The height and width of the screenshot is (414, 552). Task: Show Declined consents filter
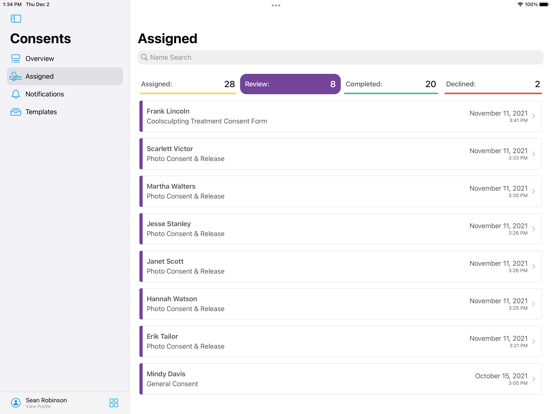point(493,84)
